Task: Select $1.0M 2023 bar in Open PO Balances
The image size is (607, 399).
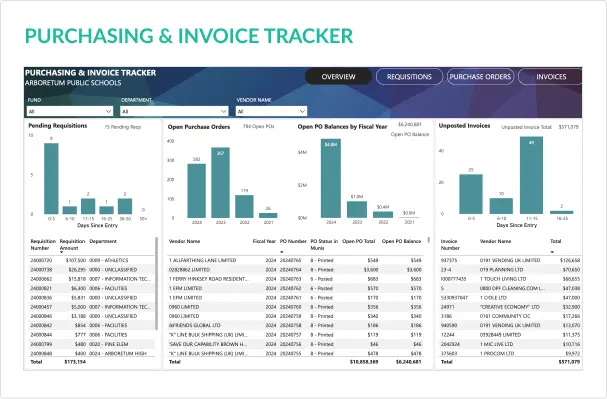Action: click(x=357, y=209)
